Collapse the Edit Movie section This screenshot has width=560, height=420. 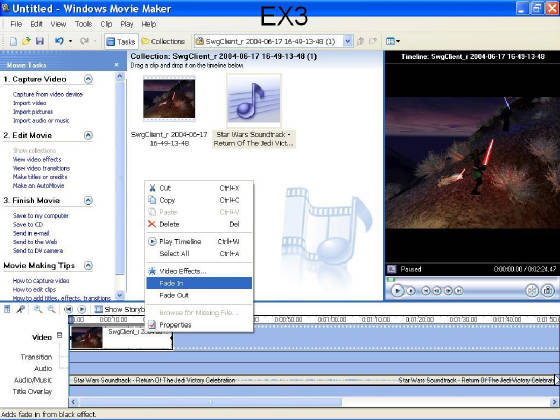88,135
